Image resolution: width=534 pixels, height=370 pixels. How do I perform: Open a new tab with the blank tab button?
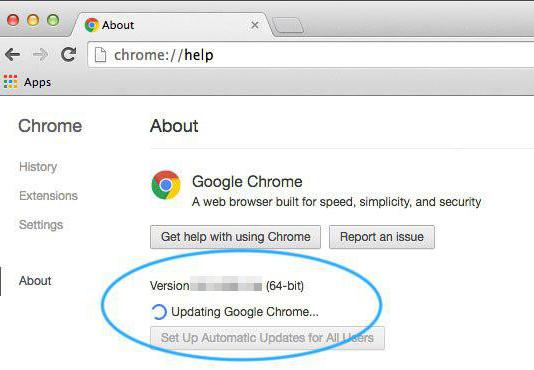(288, 26)
